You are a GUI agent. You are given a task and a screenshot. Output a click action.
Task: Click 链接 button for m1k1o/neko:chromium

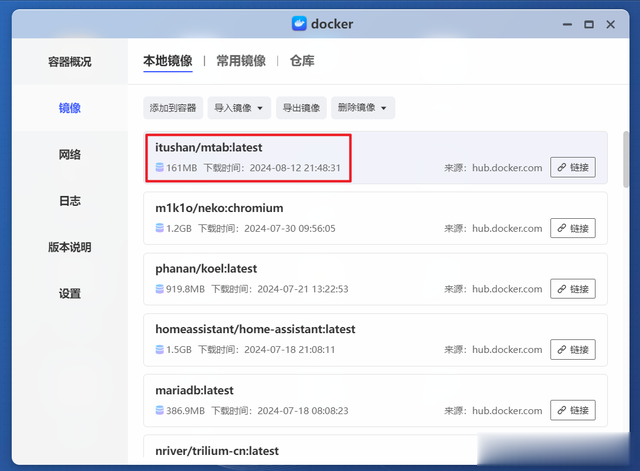573,228
